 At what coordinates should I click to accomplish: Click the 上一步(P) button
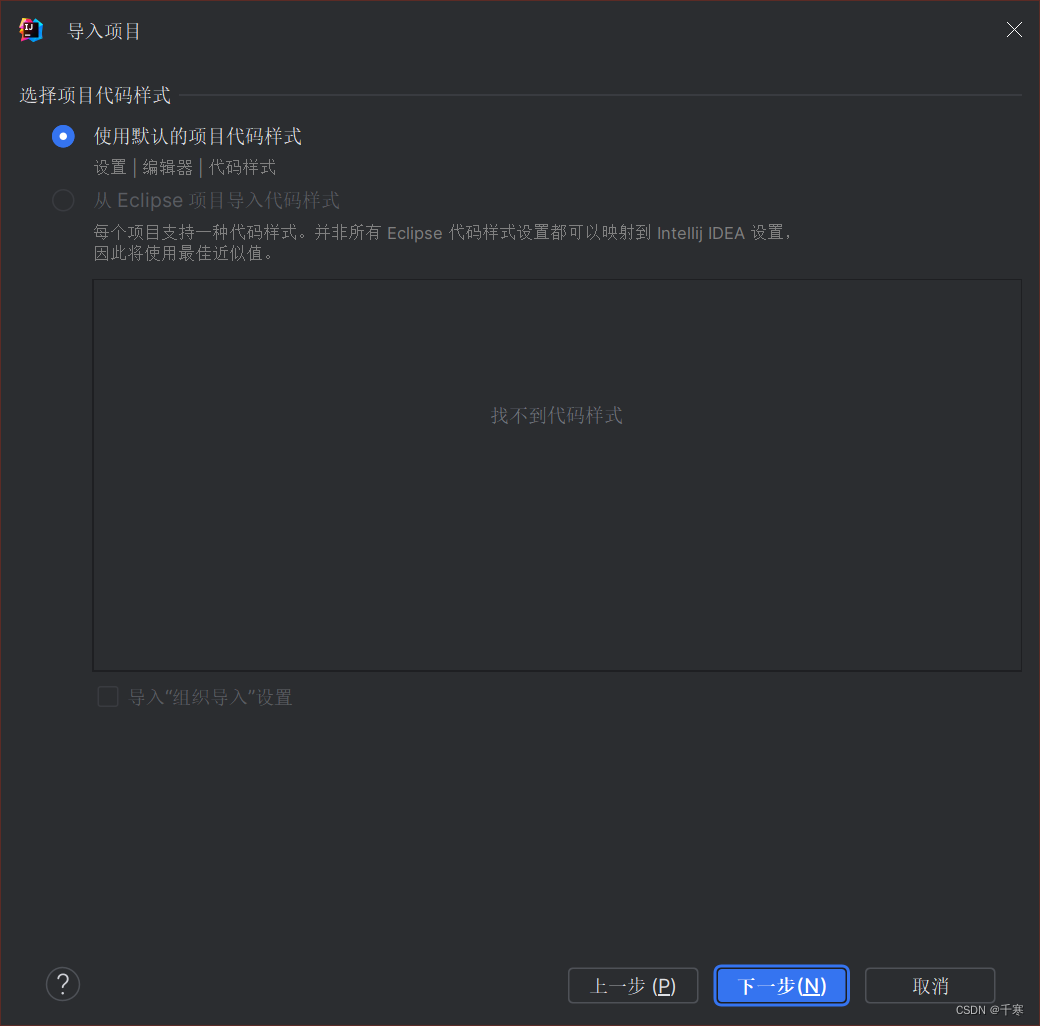[x=632, y=985]
